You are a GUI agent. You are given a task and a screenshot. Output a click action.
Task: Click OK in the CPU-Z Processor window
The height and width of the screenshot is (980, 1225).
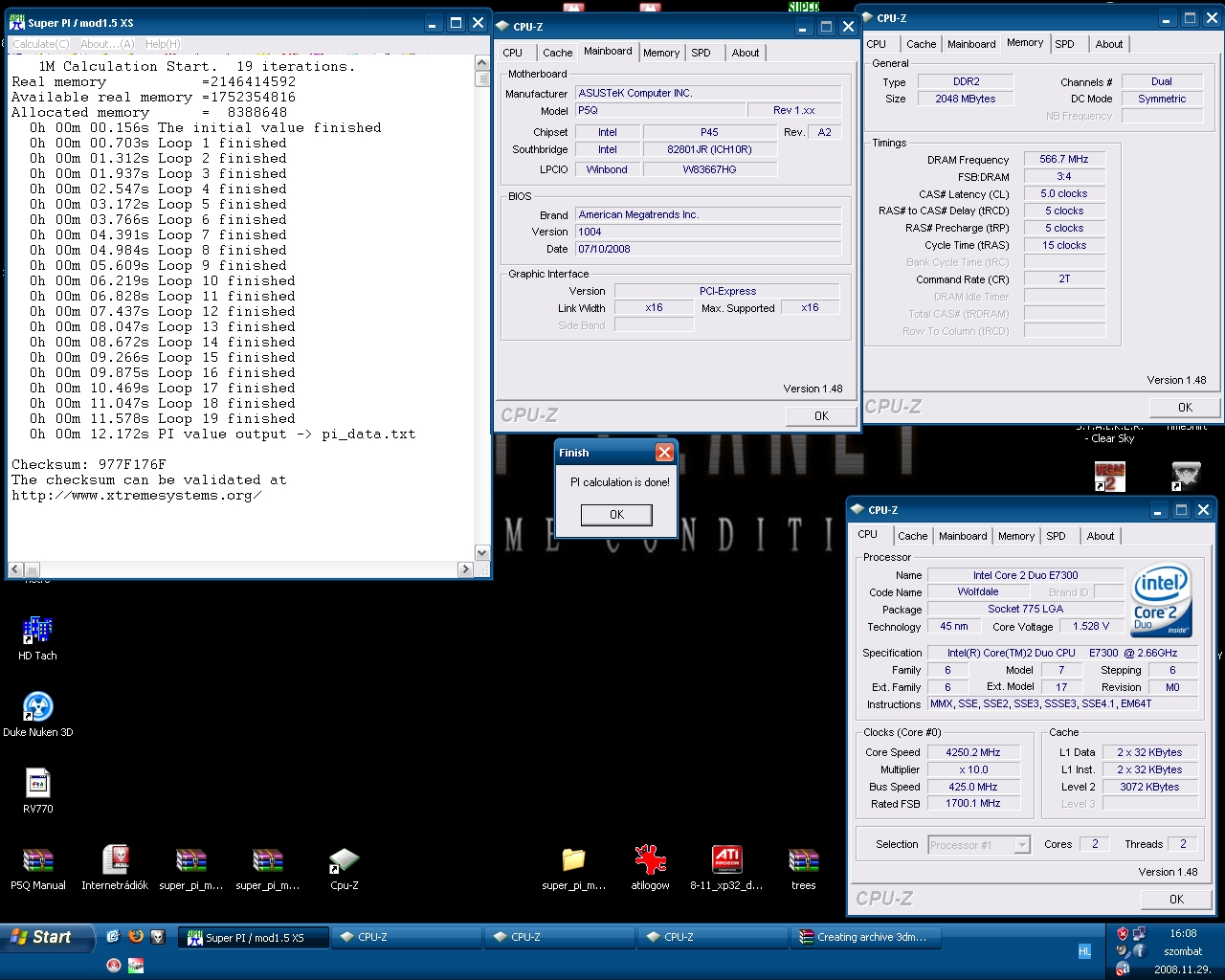(x=1176, y=900)
